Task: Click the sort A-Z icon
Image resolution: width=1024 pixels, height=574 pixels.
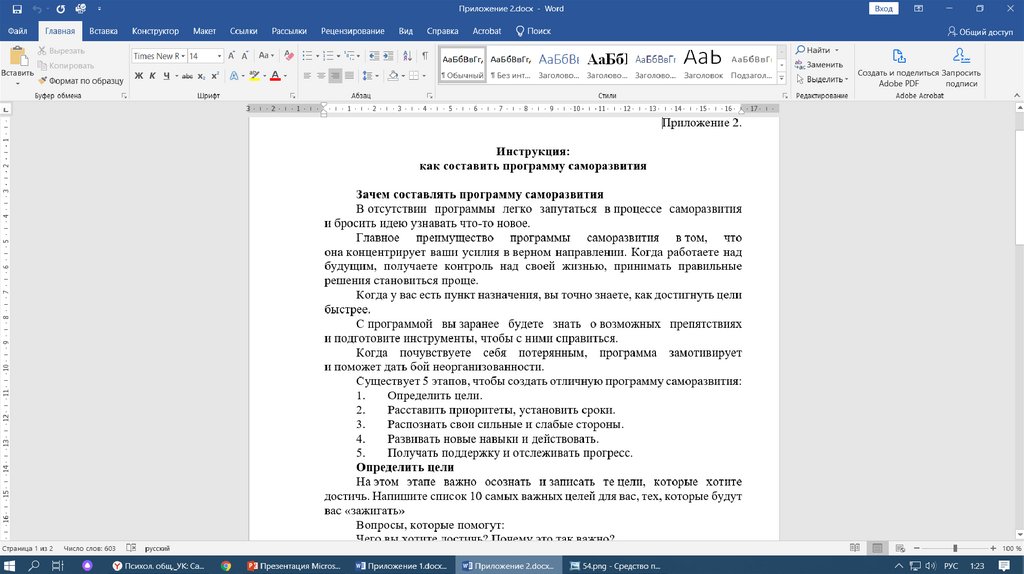Action: click(407, 56)
